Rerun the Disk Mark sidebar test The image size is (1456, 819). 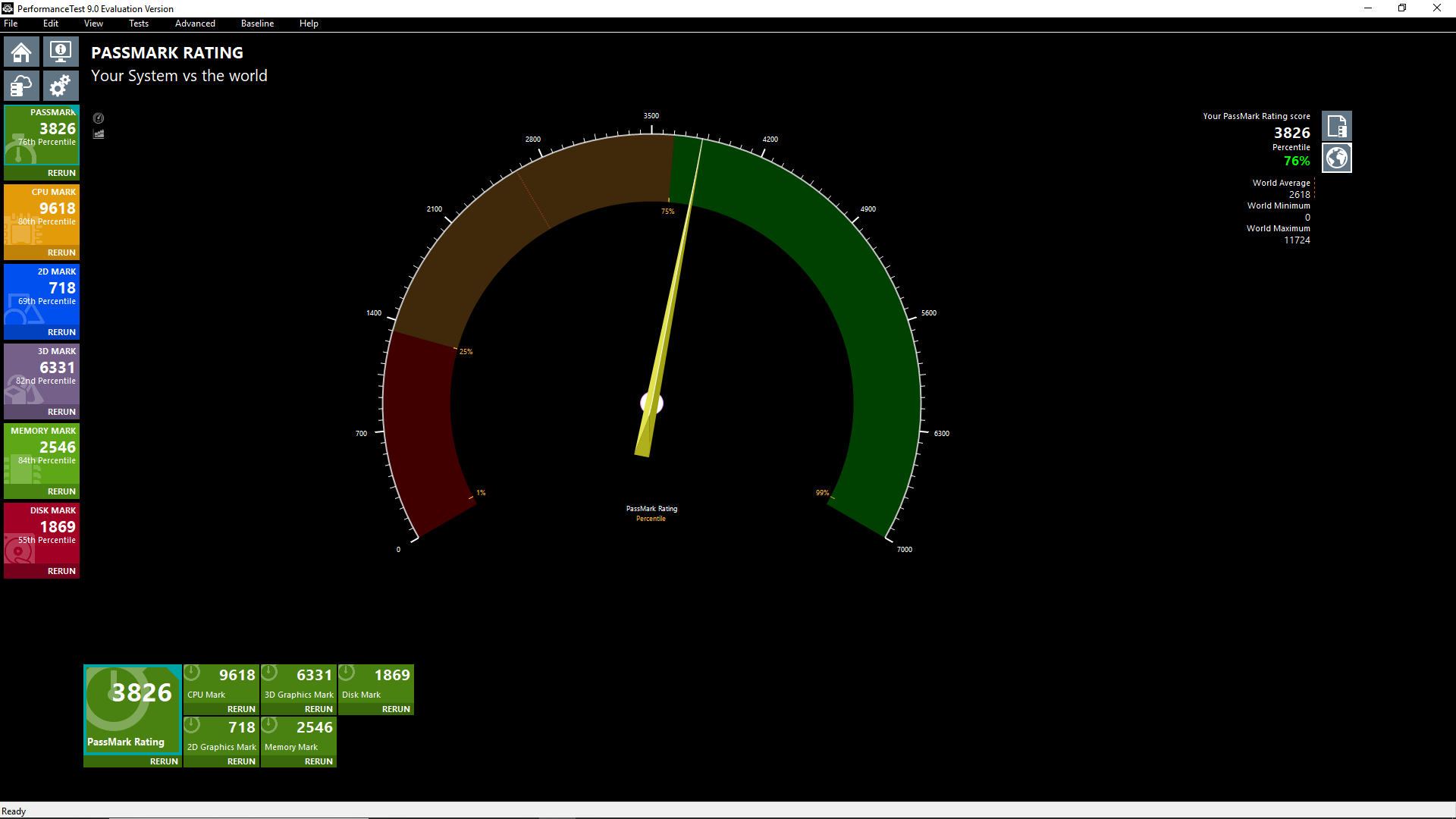tap(61, 571)
